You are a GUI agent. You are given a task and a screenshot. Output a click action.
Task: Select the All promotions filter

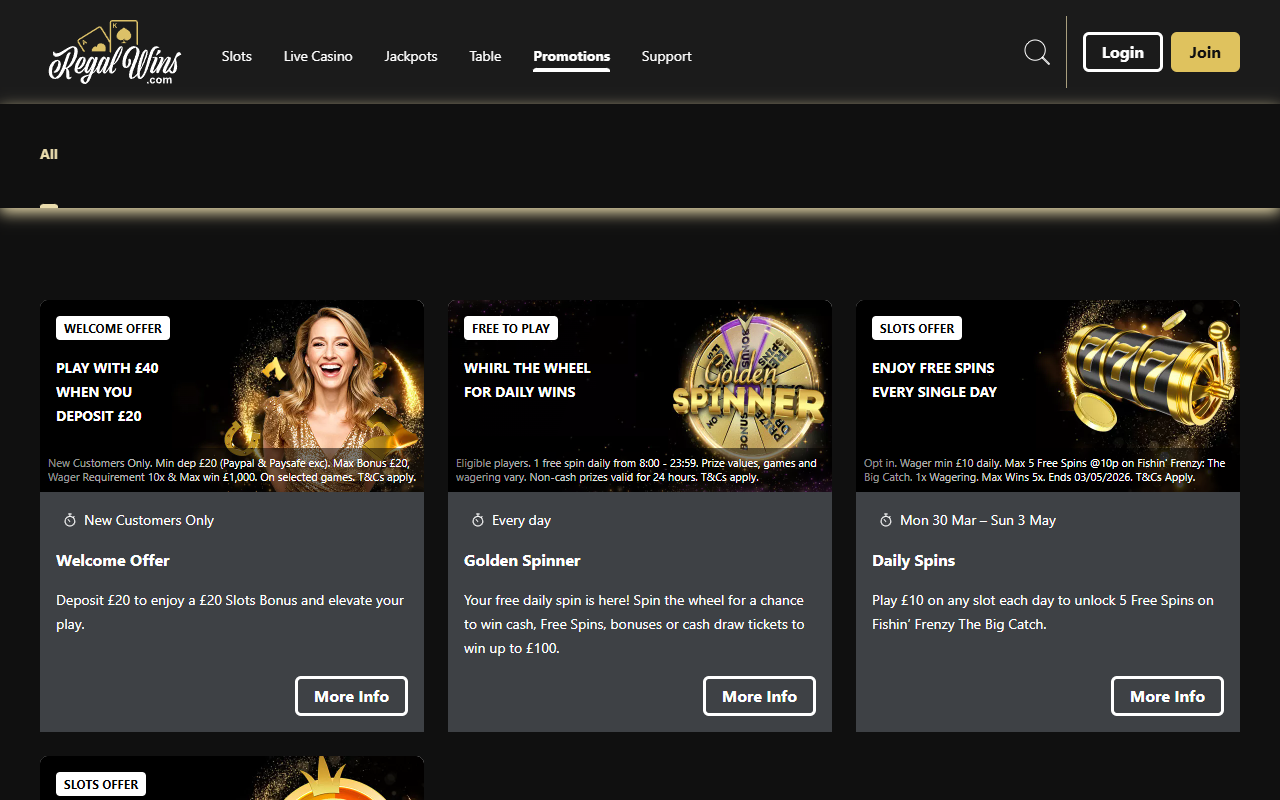coord(49,154)
